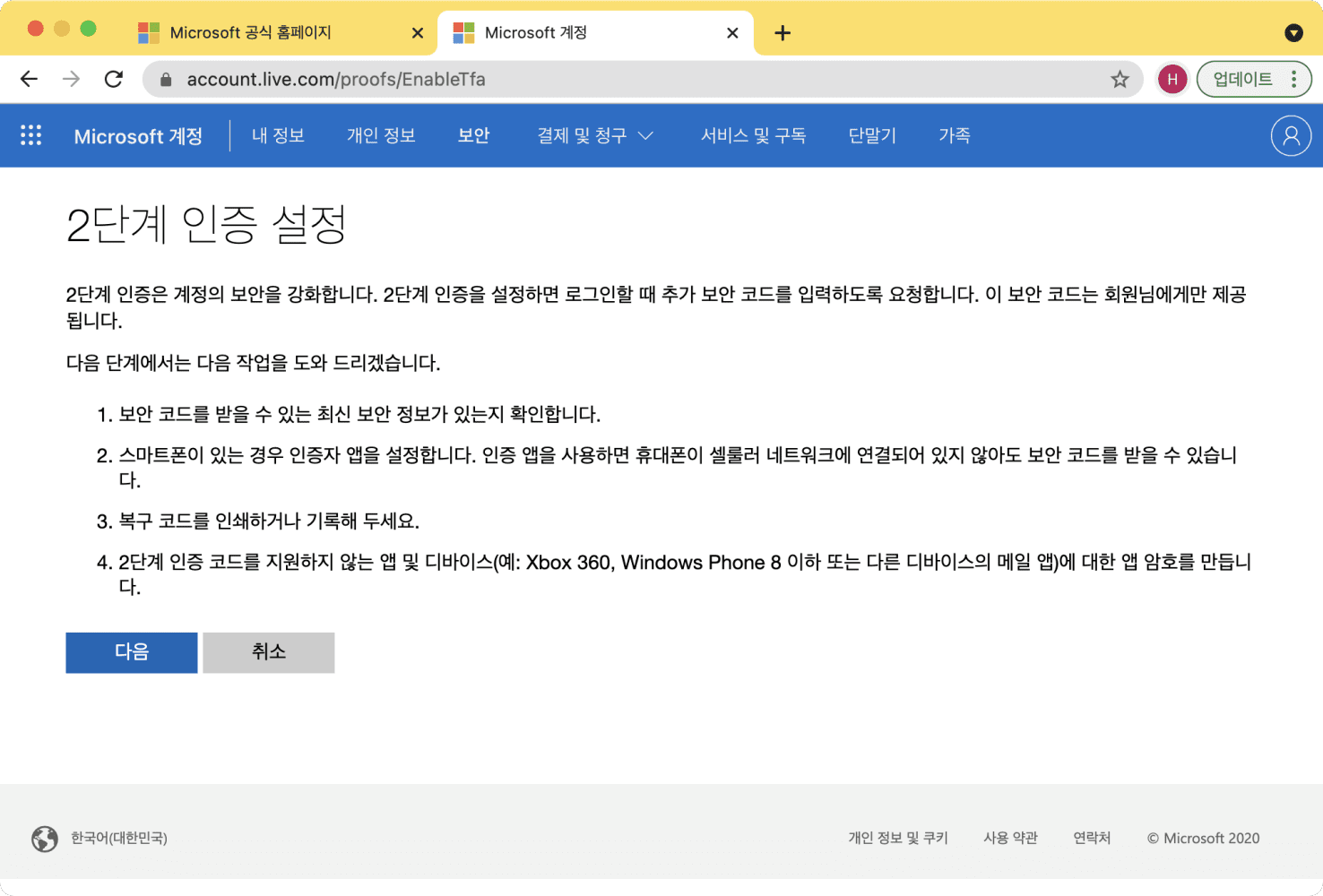Viewport: 1323px width, 896px height.
Task: Open the account profile avatar menu
Action: pos(1291,135)
